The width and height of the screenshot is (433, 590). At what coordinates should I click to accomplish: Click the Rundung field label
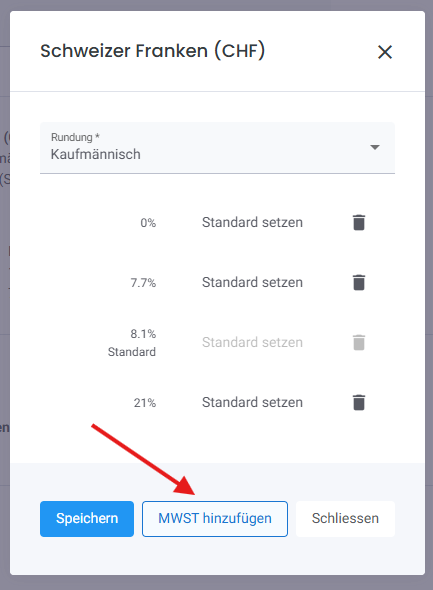click(75, 137)
